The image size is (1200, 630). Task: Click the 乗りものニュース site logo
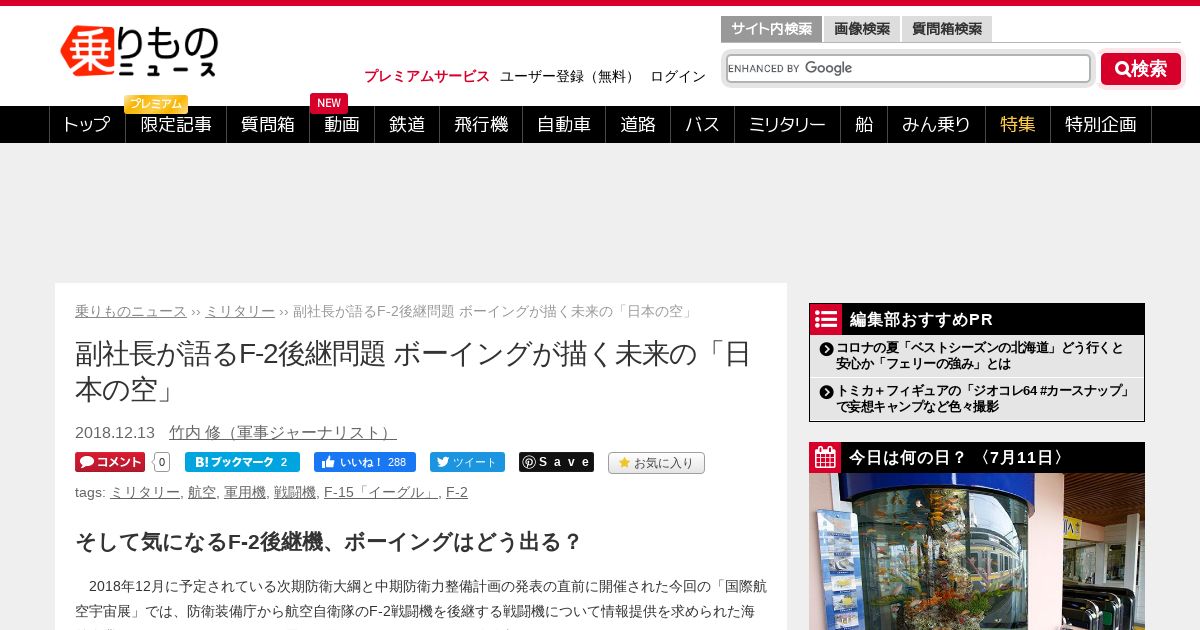coord(139,51)
